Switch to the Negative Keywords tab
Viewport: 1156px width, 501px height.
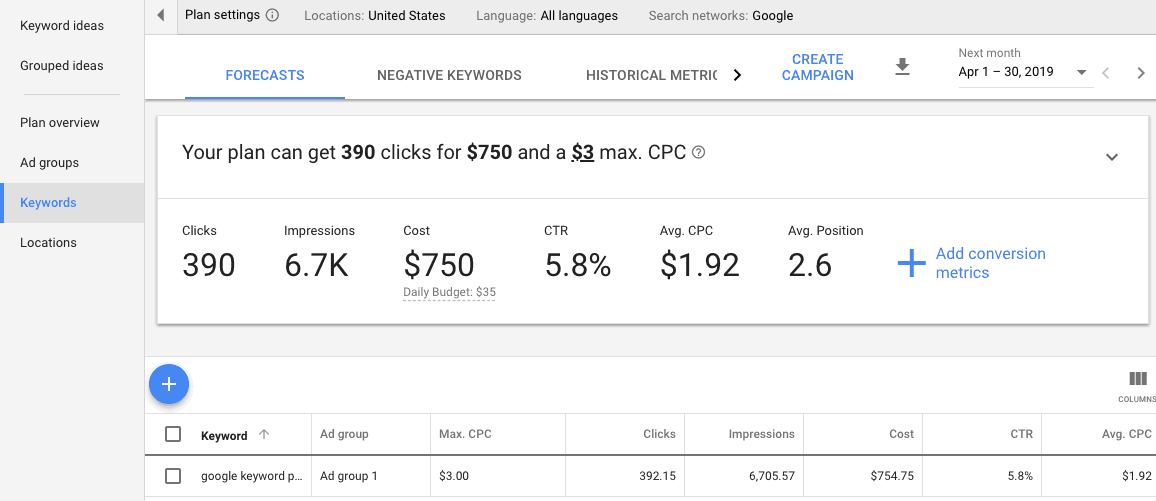[x=449, y=75]
